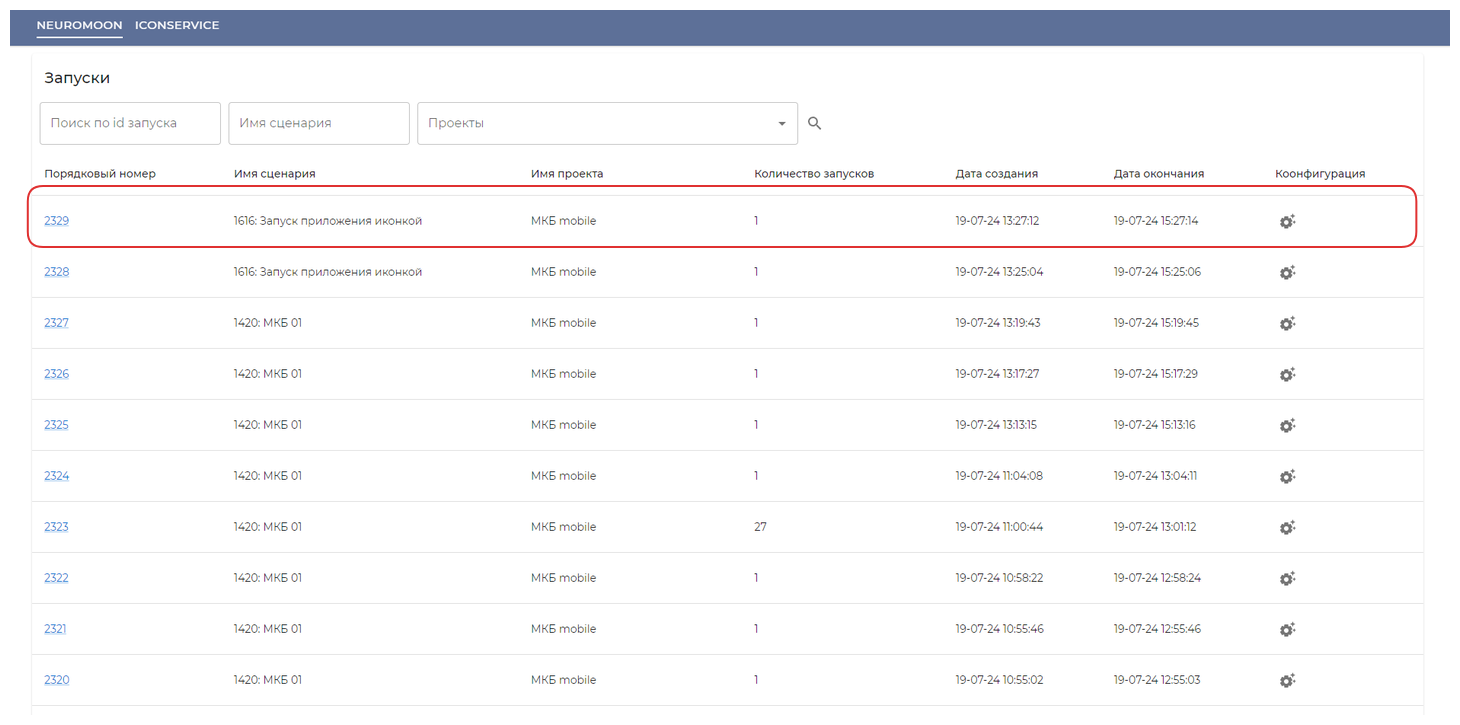The height and width of the screenshot is (725, 1460).
Task: Click the magnifier search icon
Action: 814,123
